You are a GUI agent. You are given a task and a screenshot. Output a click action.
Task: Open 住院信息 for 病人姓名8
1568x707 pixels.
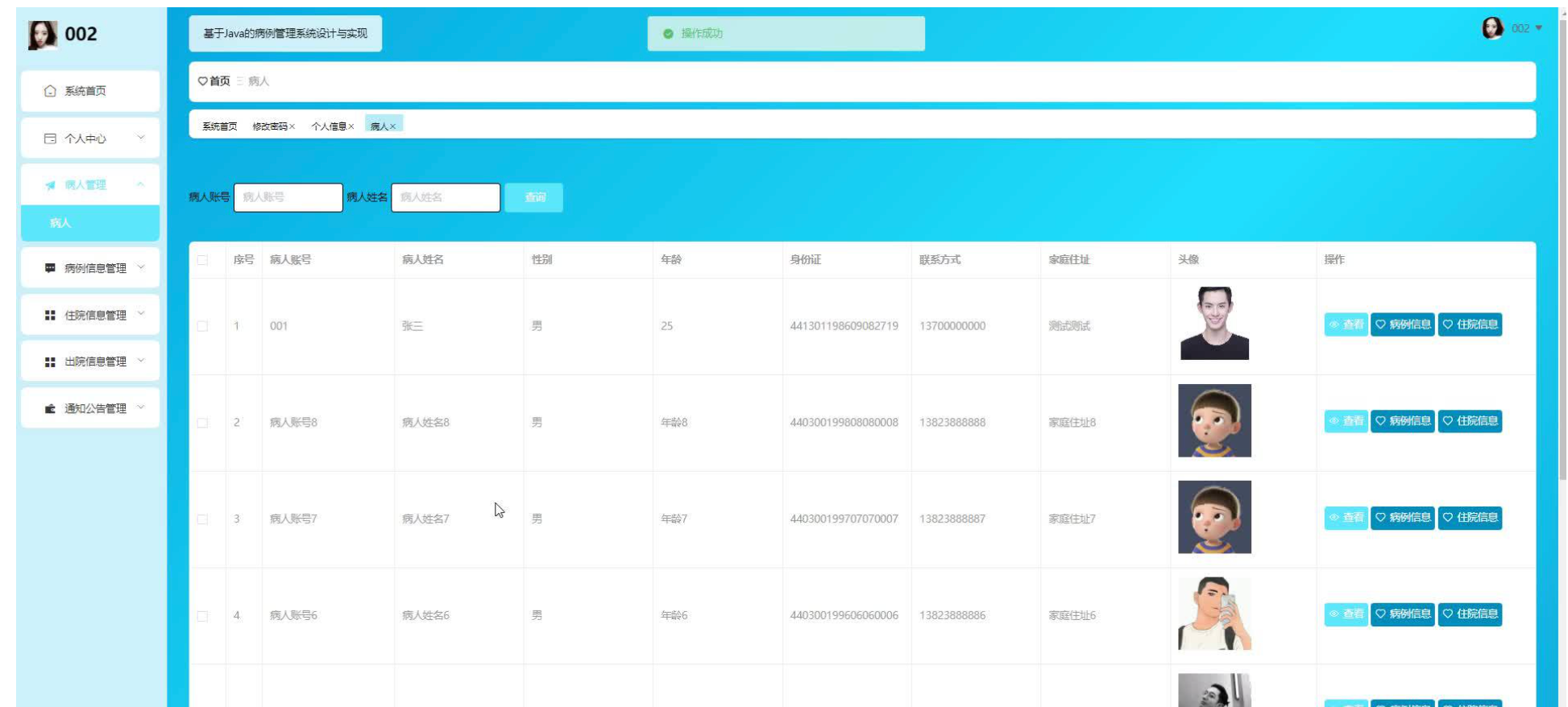(x=1471, y=421)
